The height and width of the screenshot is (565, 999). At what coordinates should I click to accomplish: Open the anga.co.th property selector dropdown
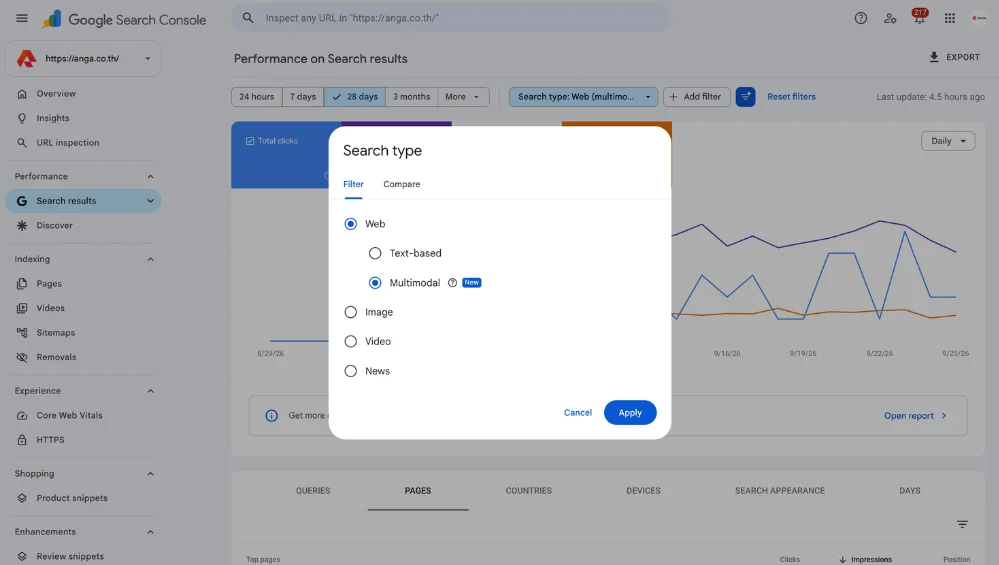tap(83, 59)
